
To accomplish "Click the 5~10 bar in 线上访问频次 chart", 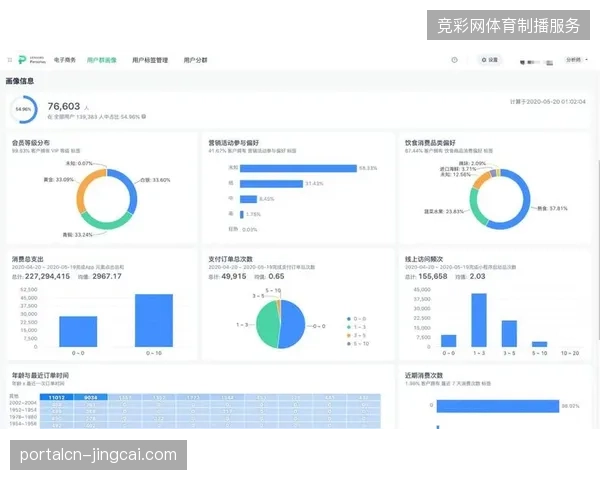I will click(x=539, y=344).
